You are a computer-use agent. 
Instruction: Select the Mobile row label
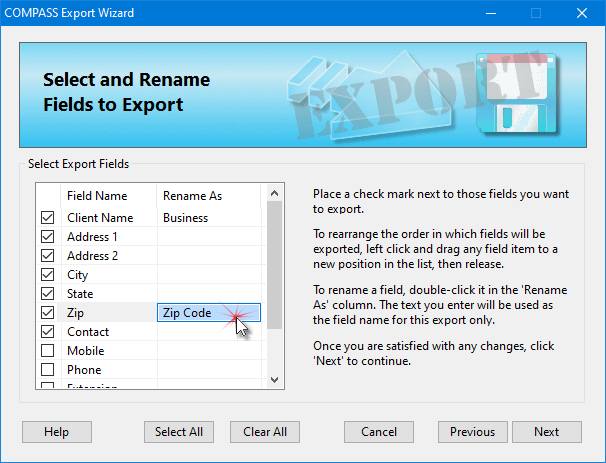(86, 351)
